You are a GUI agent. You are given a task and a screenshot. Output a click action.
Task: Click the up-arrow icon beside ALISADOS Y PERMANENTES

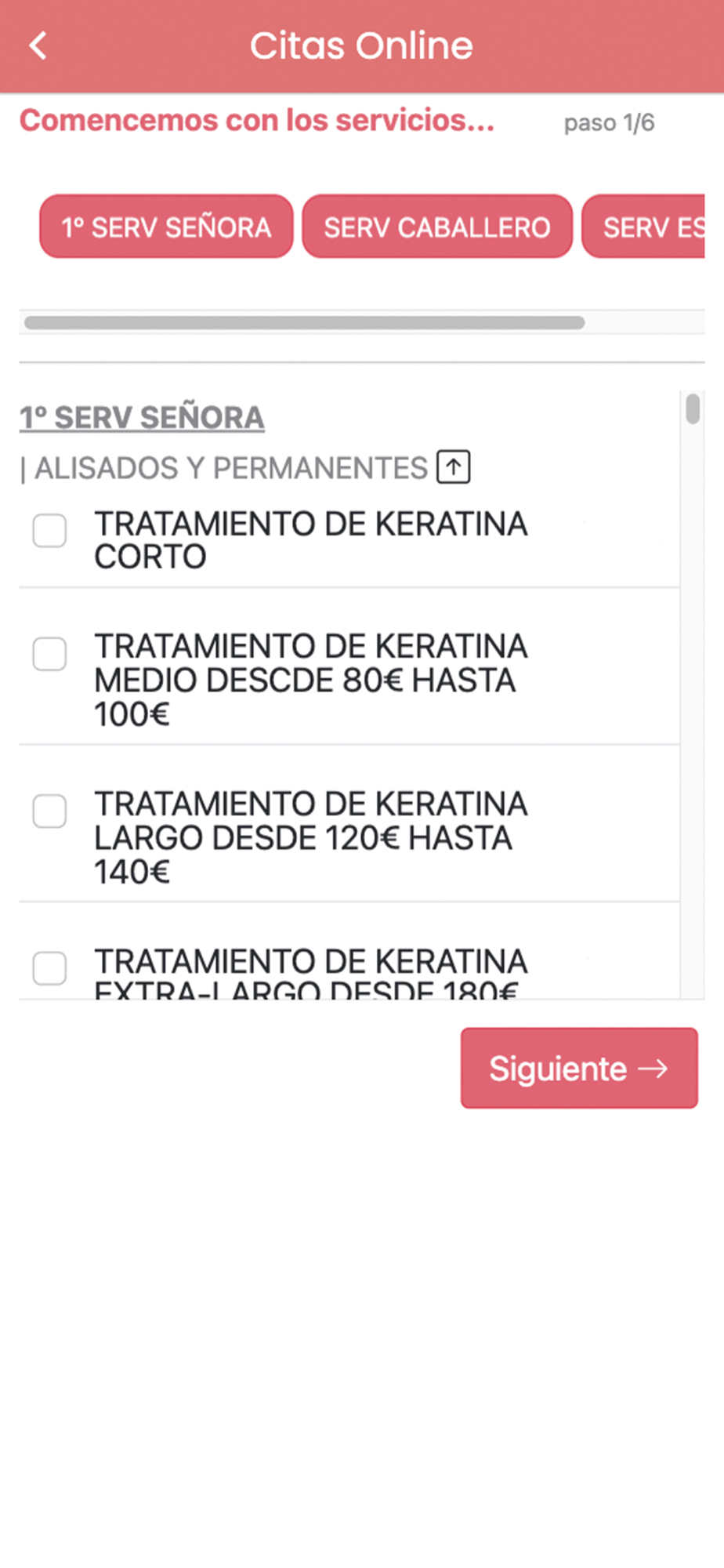click(453, 467)
